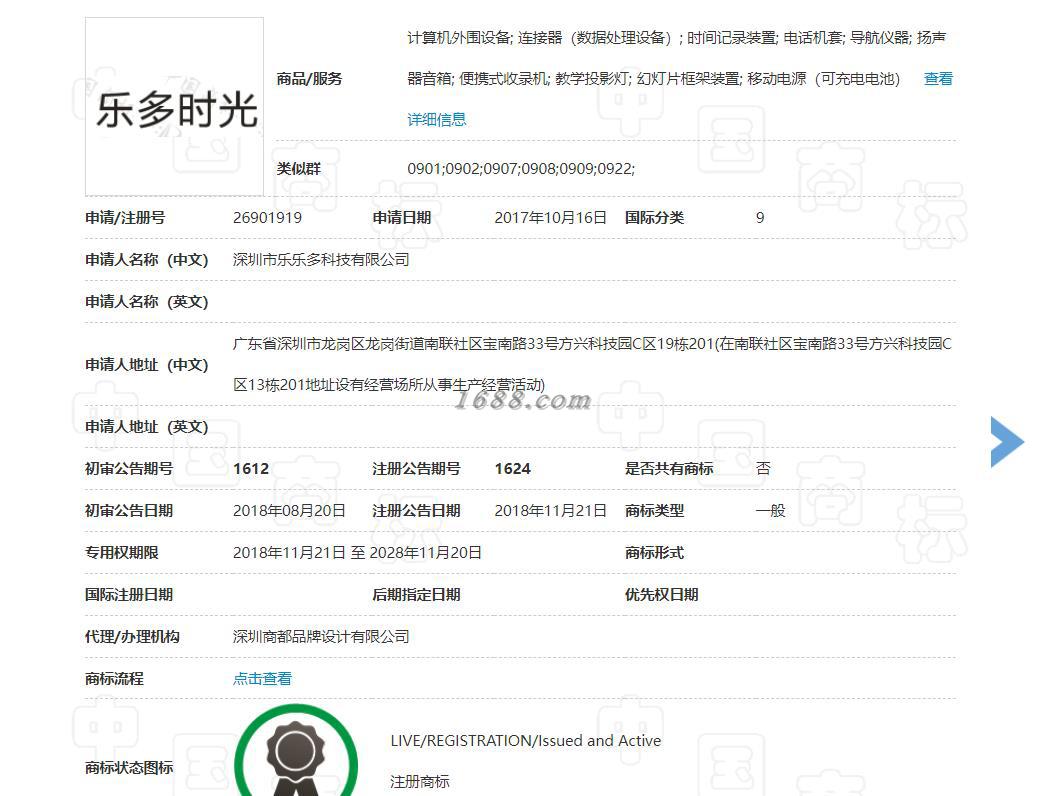Click the 优先权日期 label
The width and height of the screenshot is (1044, 796).
(662, 594)
